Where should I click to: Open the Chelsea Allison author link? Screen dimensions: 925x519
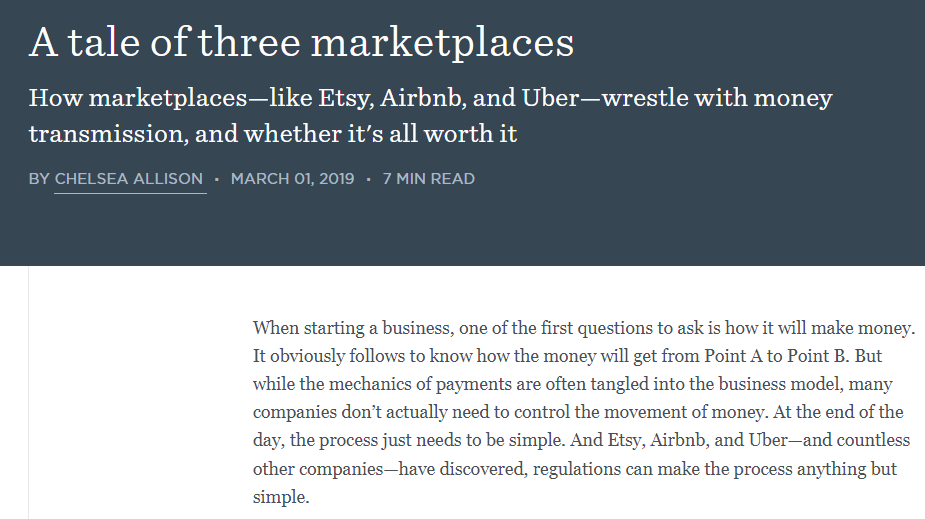point(130,179)
